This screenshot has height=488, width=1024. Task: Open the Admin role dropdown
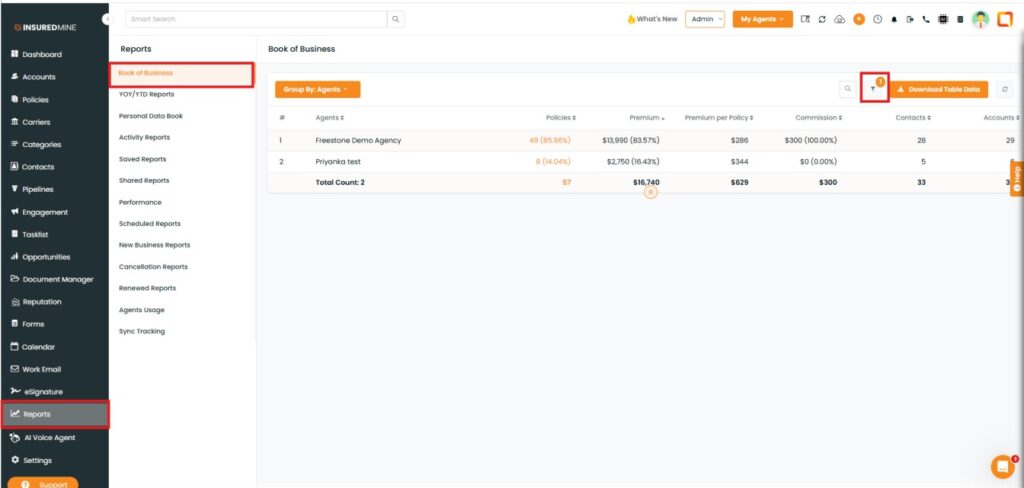point(704,19)
